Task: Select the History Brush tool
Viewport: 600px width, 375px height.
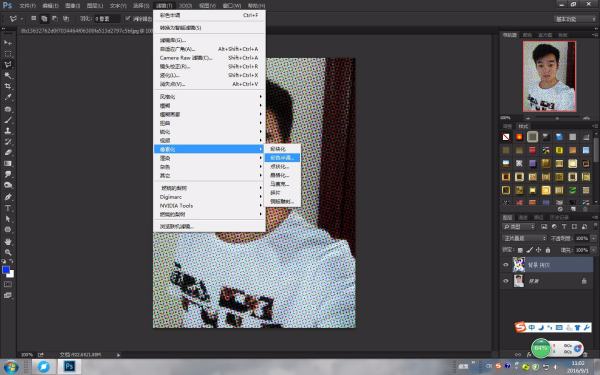Action: [x=8, y=142]
